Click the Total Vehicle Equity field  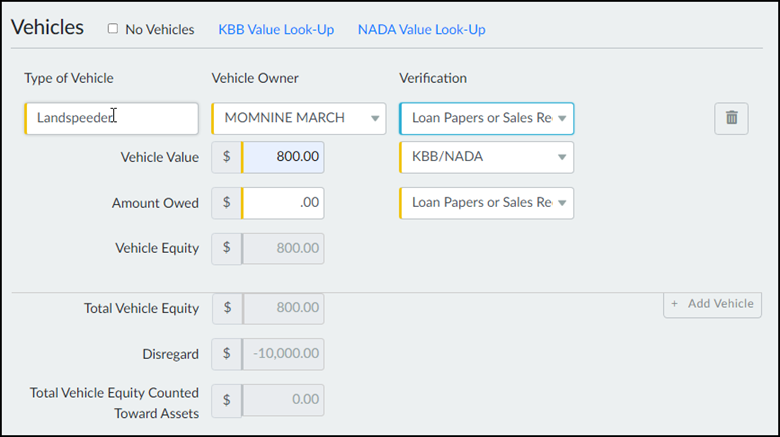coord(283,309)
